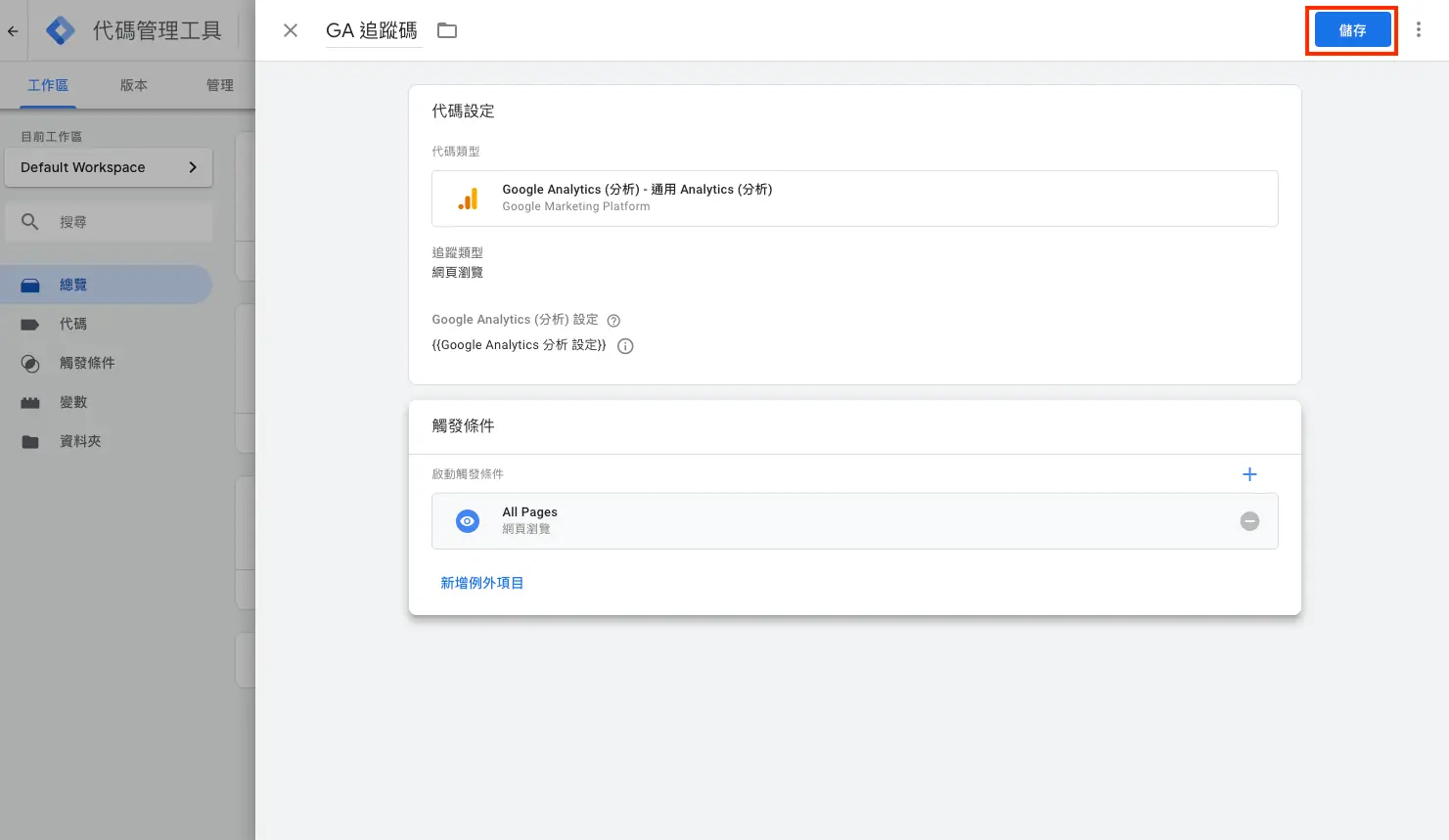Click the 代碼設定 section heading
Image resolution: width=1449 pixels, height=840 pixels.
click(463, 111)
